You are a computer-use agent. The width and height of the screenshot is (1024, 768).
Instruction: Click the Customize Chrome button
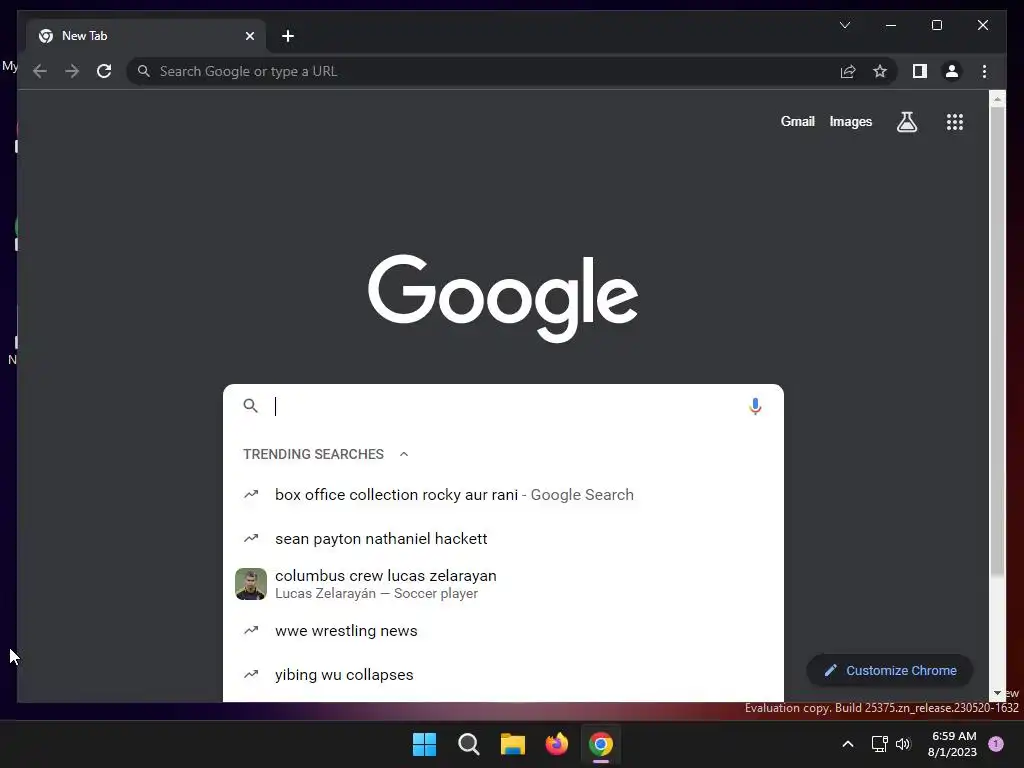click(890, 671)
